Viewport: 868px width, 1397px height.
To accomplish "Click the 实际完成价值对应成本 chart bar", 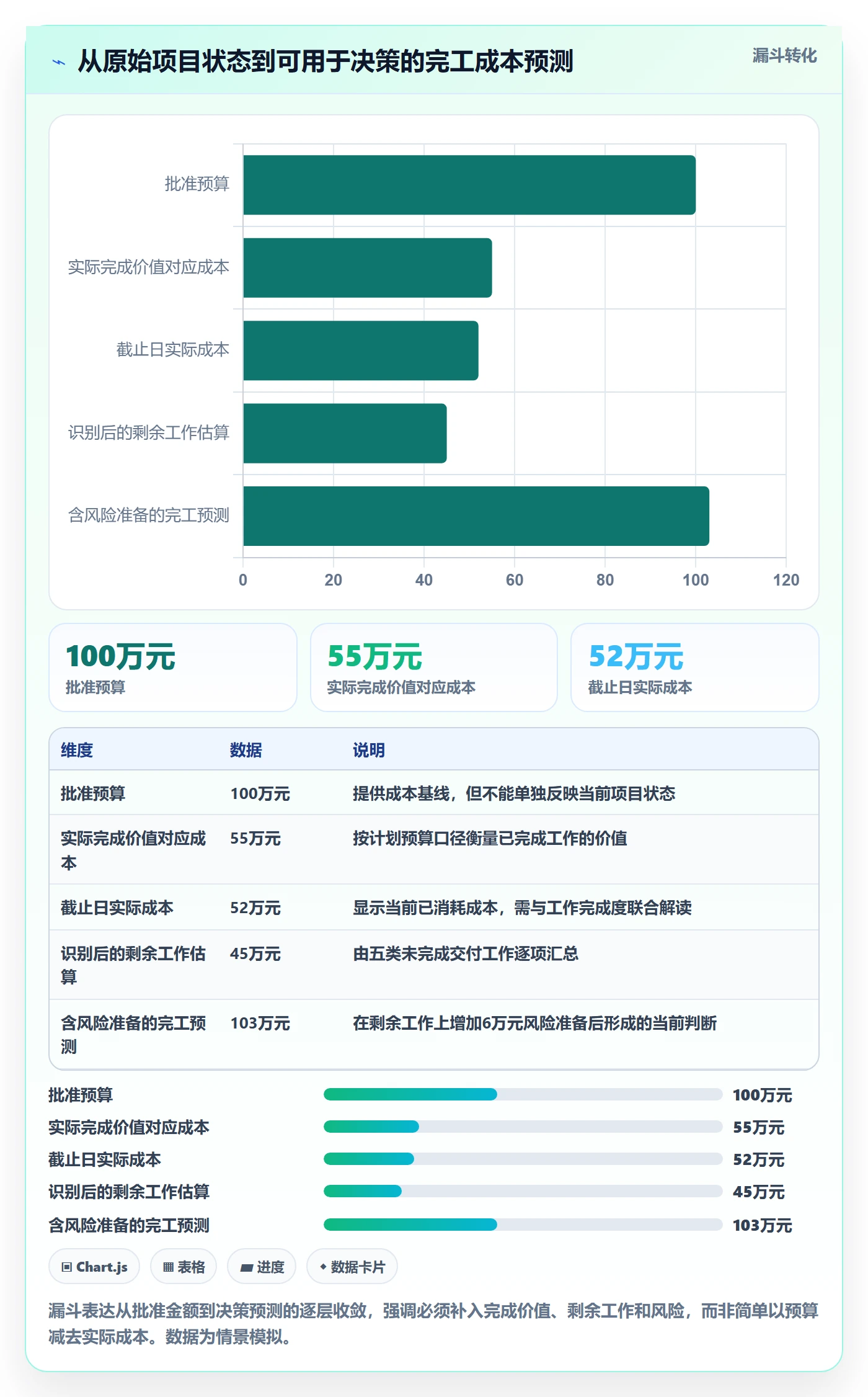I will pyautogui.click(x=368, y=268).
